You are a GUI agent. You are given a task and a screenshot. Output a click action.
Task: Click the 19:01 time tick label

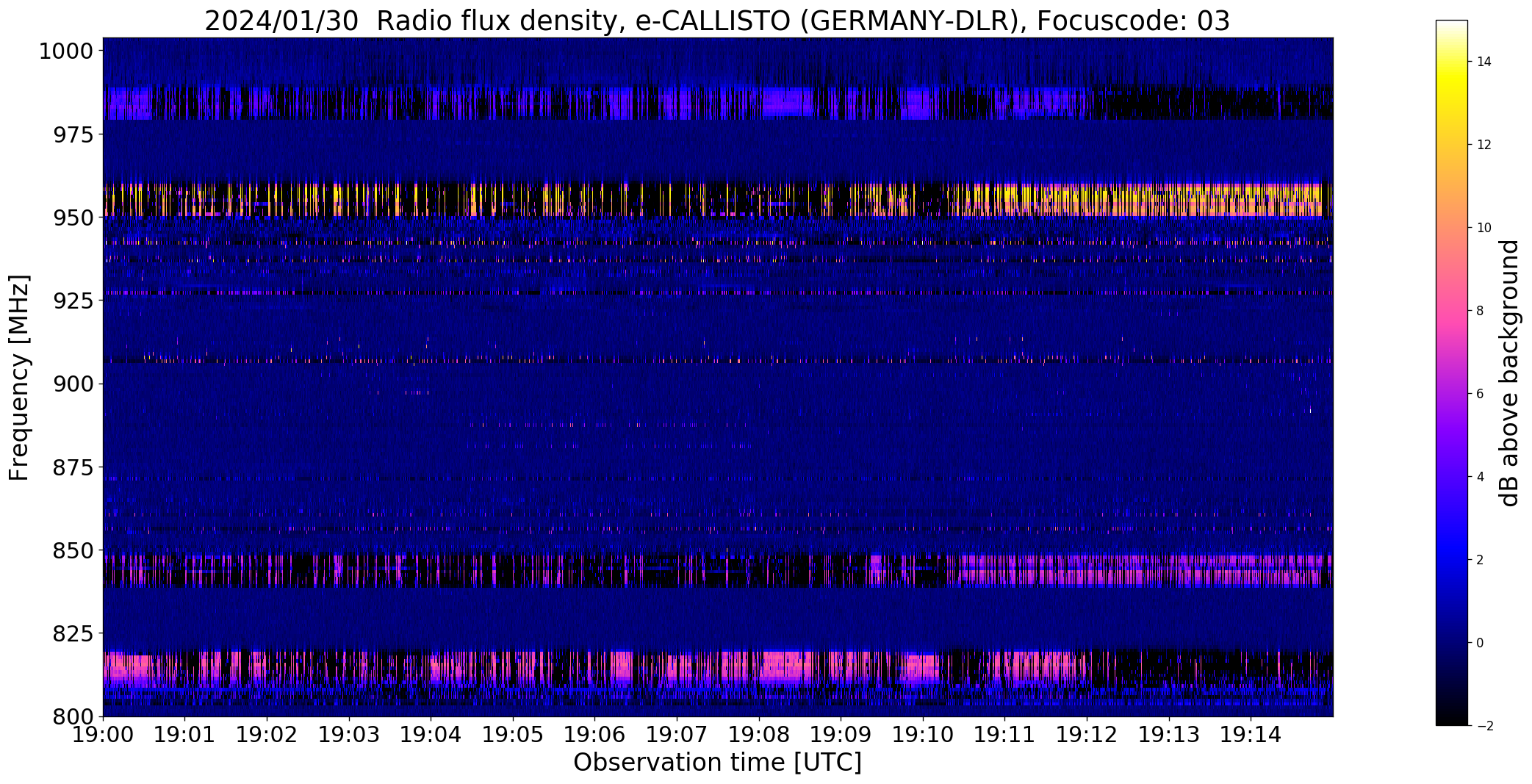[184, 734]
